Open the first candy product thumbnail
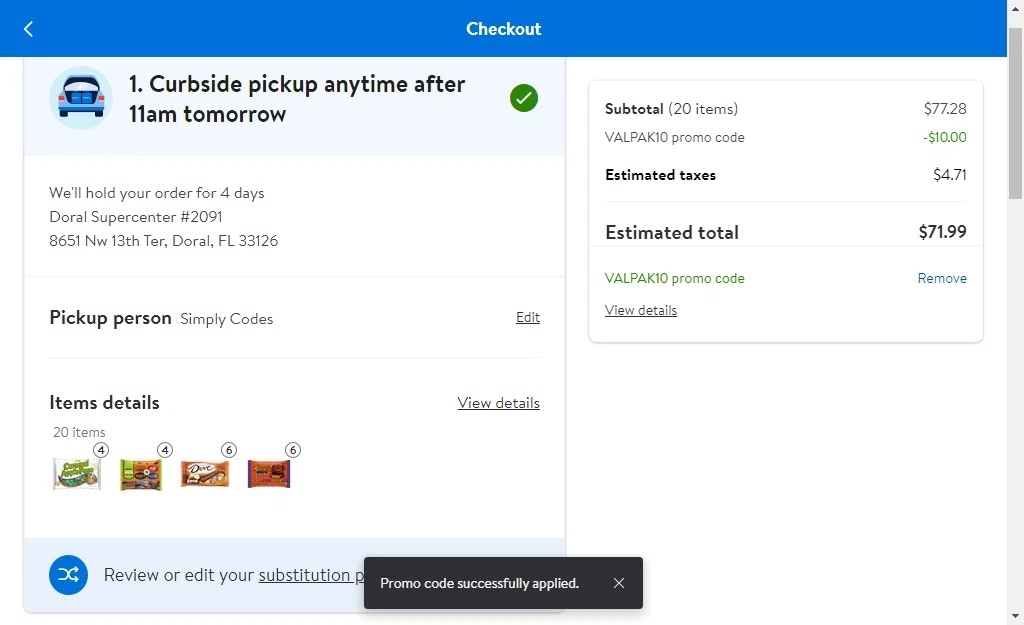 point(77,473)
